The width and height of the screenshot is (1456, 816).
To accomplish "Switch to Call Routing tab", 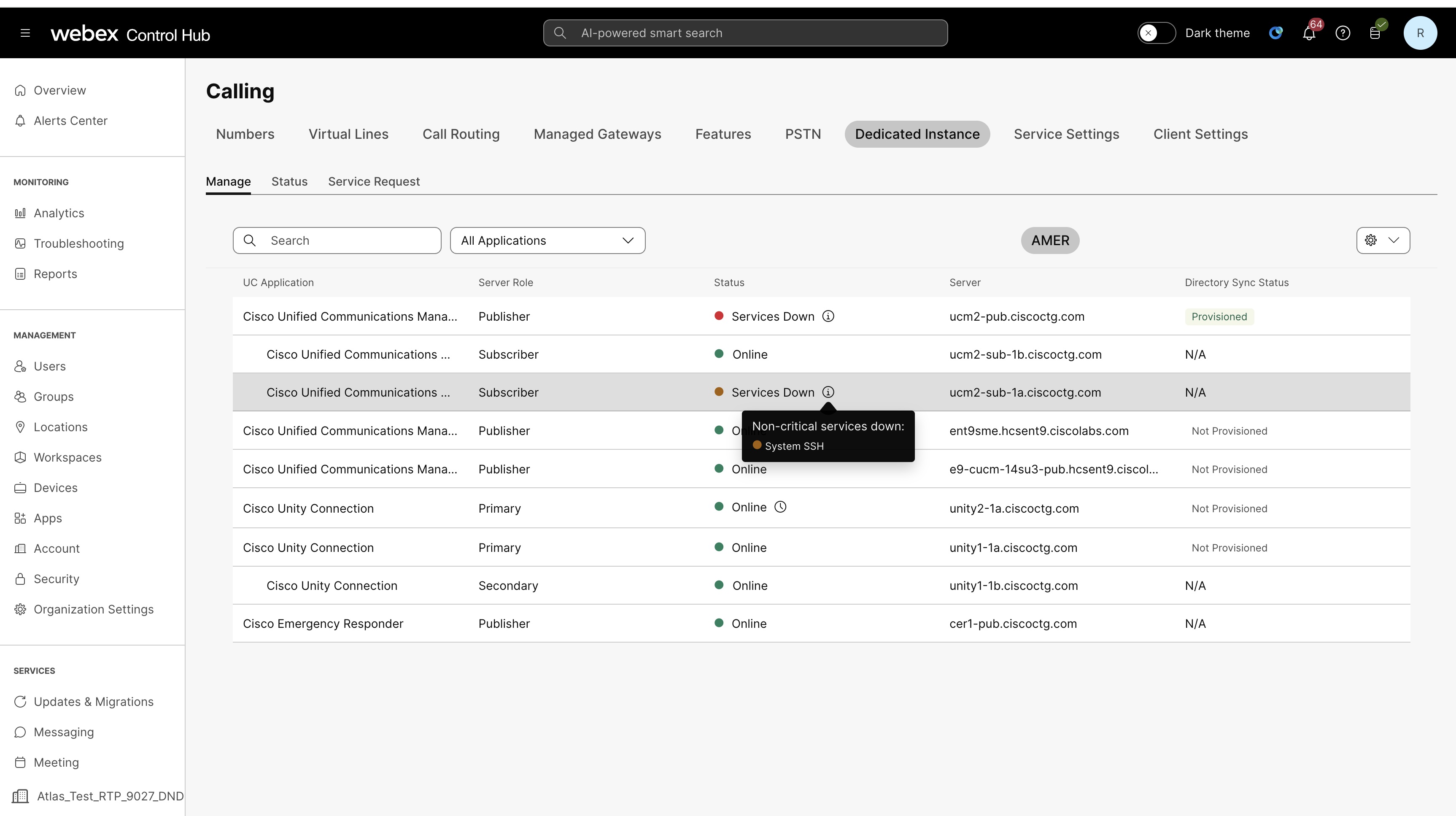I will point(461,134).
